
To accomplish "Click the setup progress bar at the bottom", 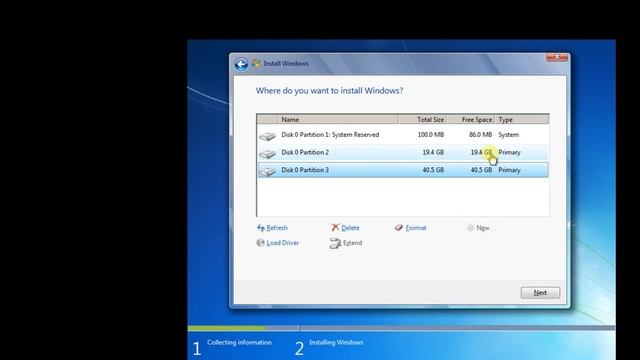I will [401, 328].
